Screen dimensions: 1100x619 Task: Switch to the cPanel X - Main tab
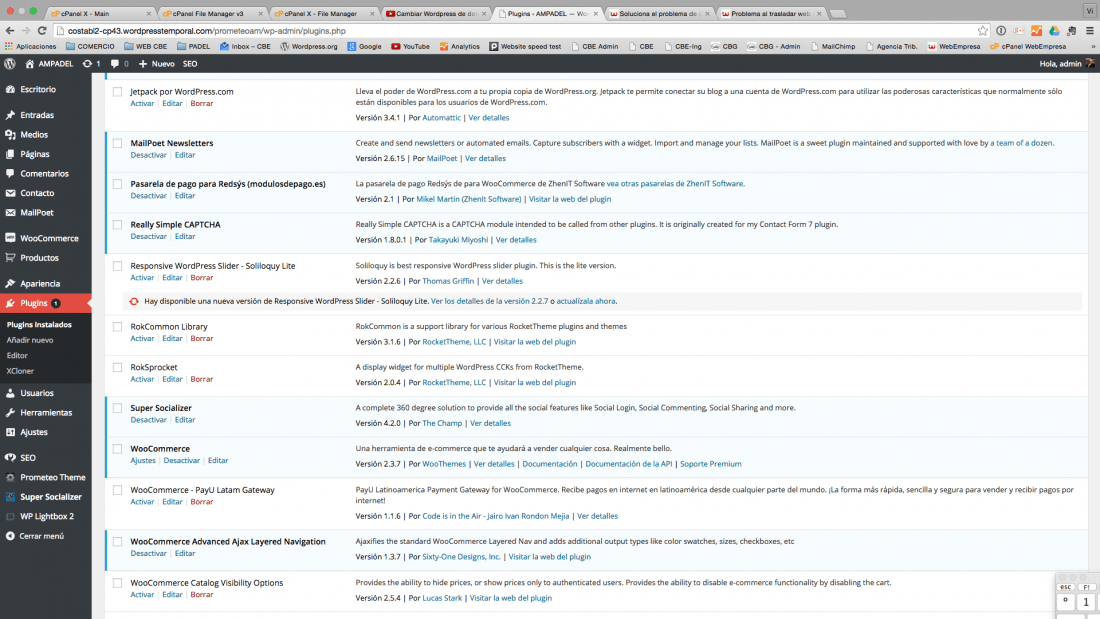[x=100, y=13]
